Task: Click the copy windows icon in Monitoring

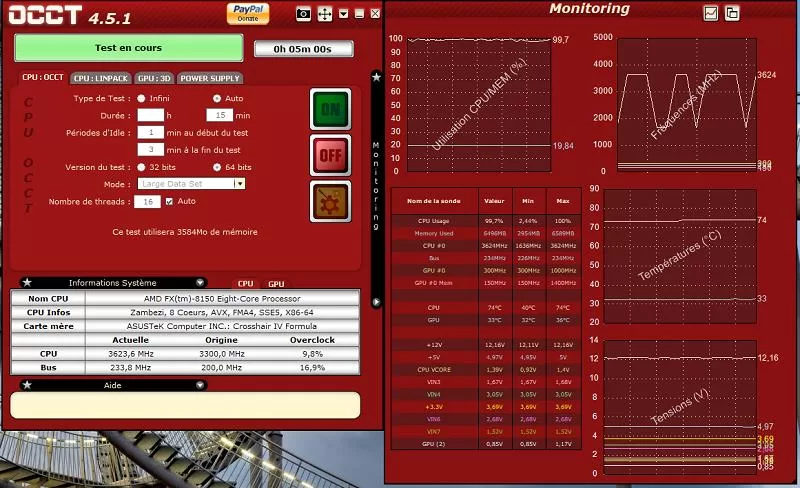Action: [732, 13]
